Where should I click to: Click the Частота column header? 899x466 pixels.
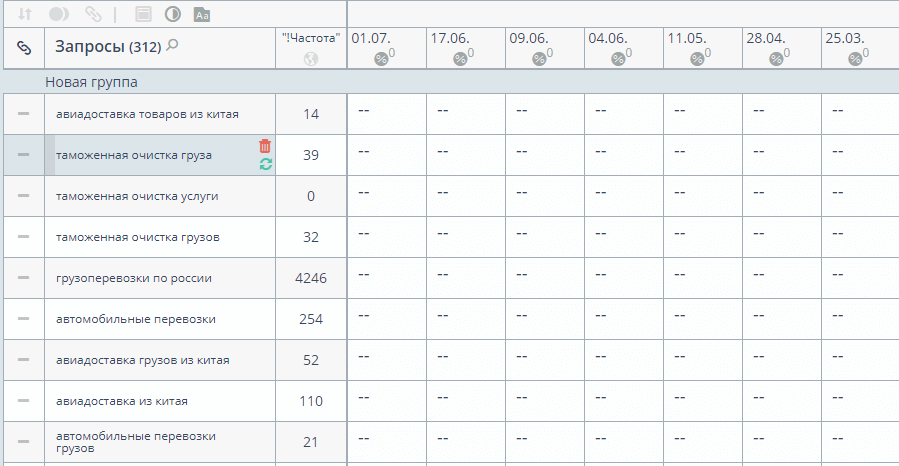pyautogui.click(x=311, y=38)
